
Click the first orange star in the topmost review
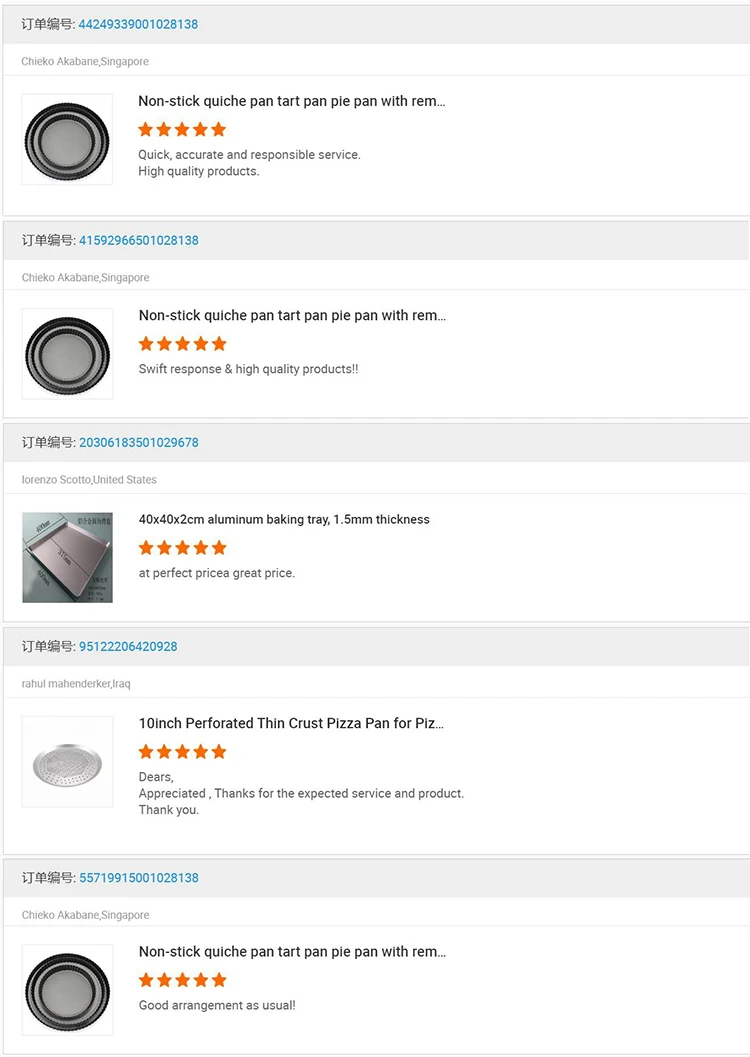[145, 129]
